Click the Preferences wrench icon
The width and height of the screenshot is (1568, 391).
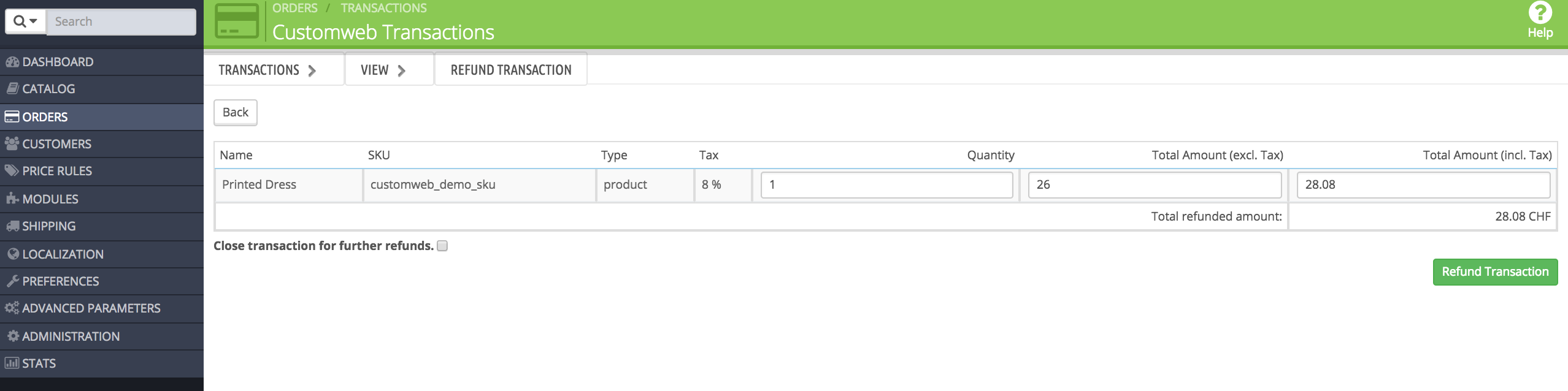[12, 281]
